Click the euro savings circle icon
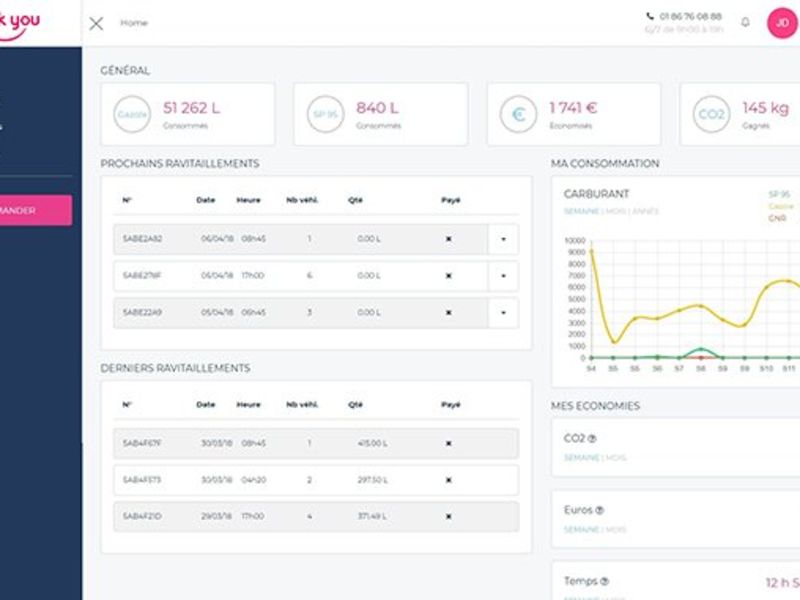The width and height of the screenshot is (800, 600). [x=518, y=114]
